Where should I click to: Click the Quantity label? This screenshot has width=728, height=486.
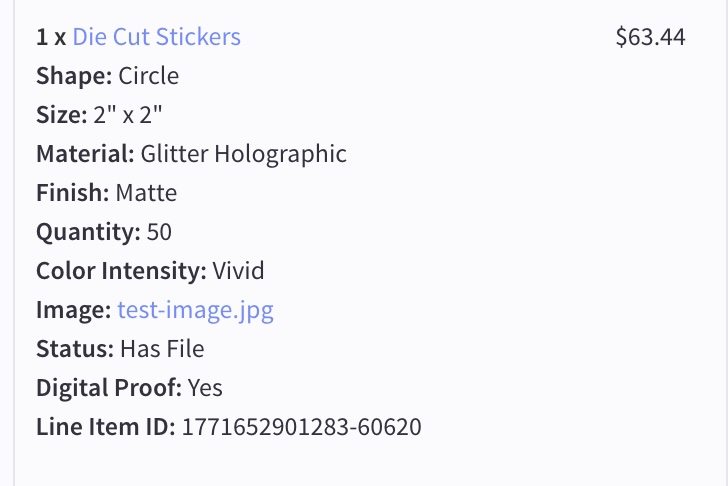[88, 232]
